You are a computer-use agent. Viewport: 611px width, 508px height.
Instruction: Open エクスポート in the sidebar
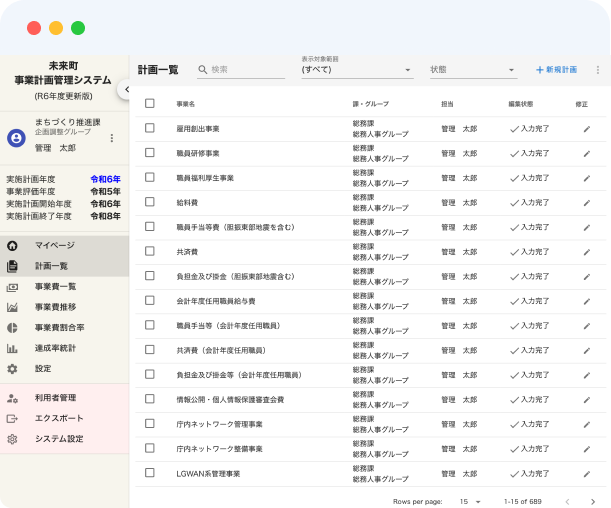[60, 418]
